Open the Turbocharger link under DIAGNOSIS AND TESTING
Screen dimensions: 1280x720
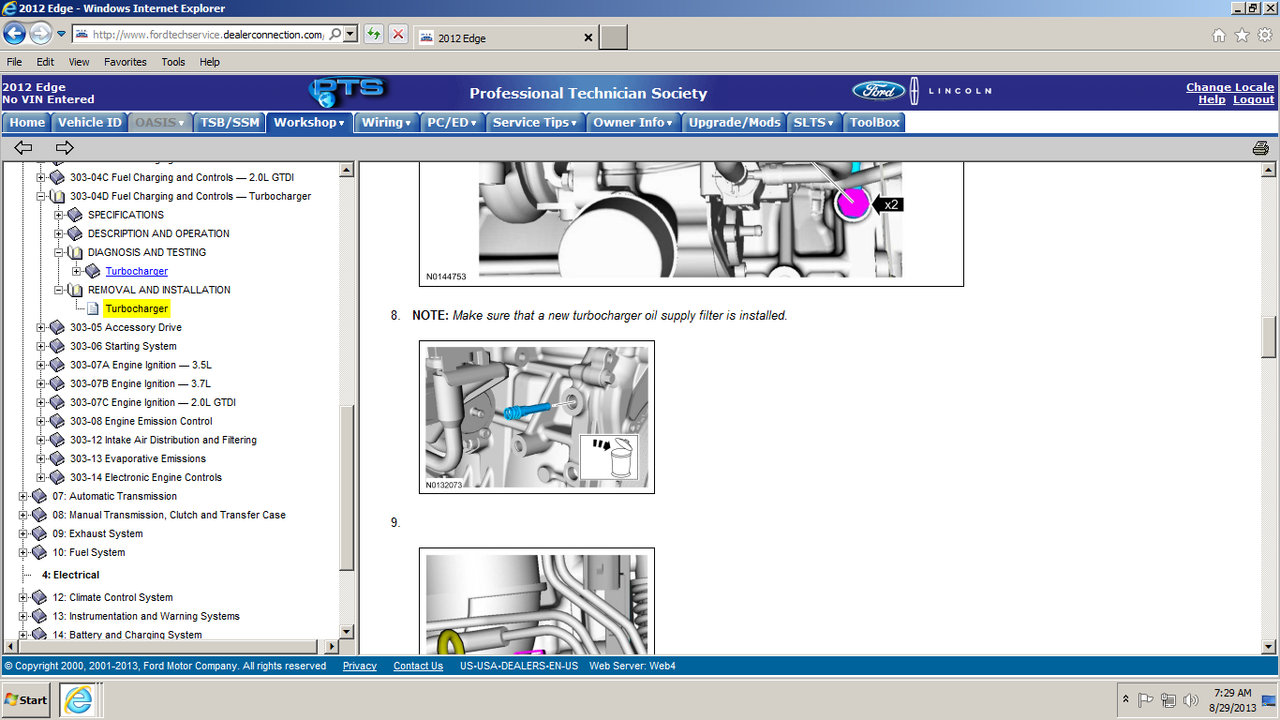(x=137, y=271)
